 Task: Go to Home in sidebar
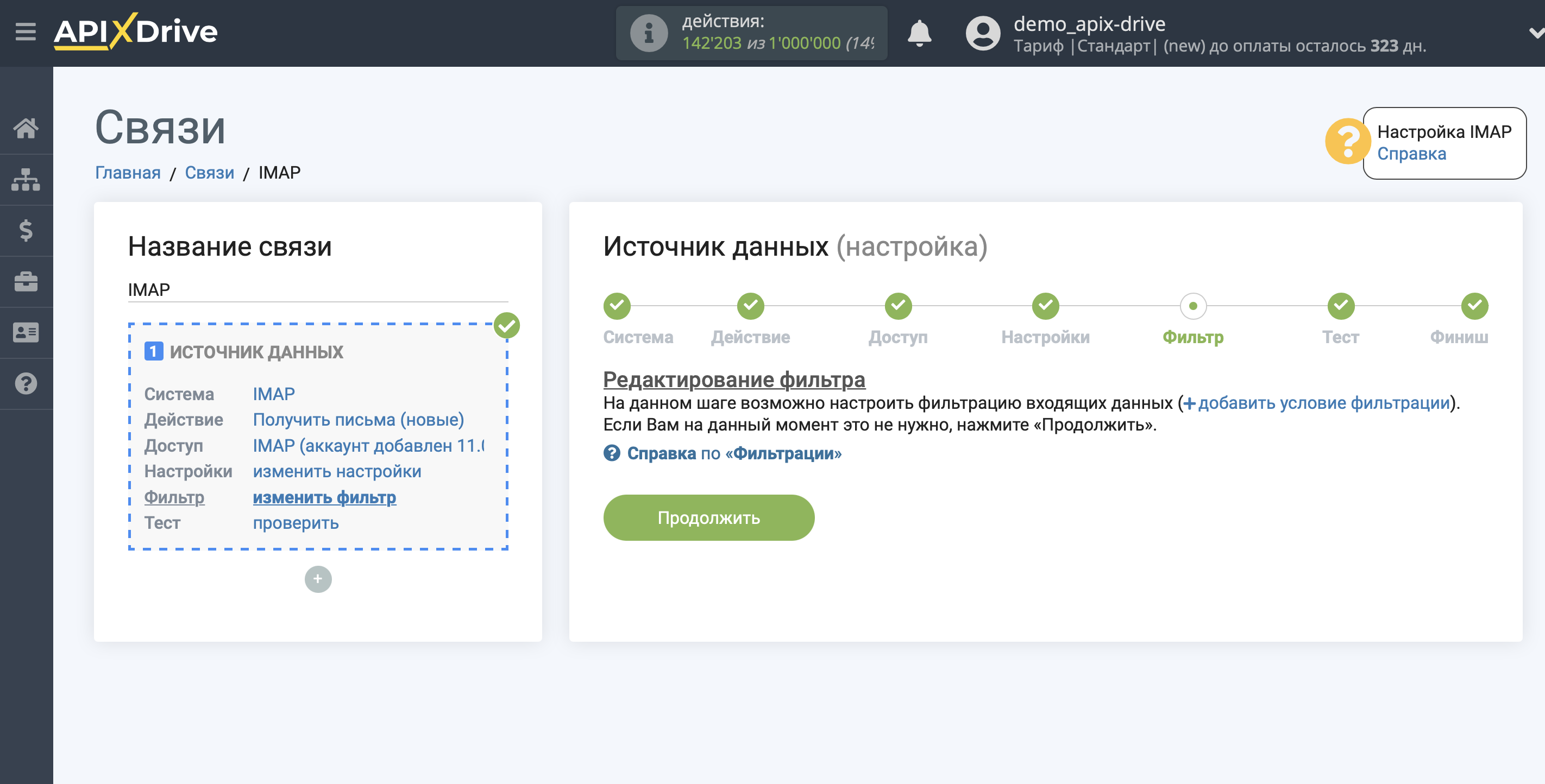[x=26, y=128]
